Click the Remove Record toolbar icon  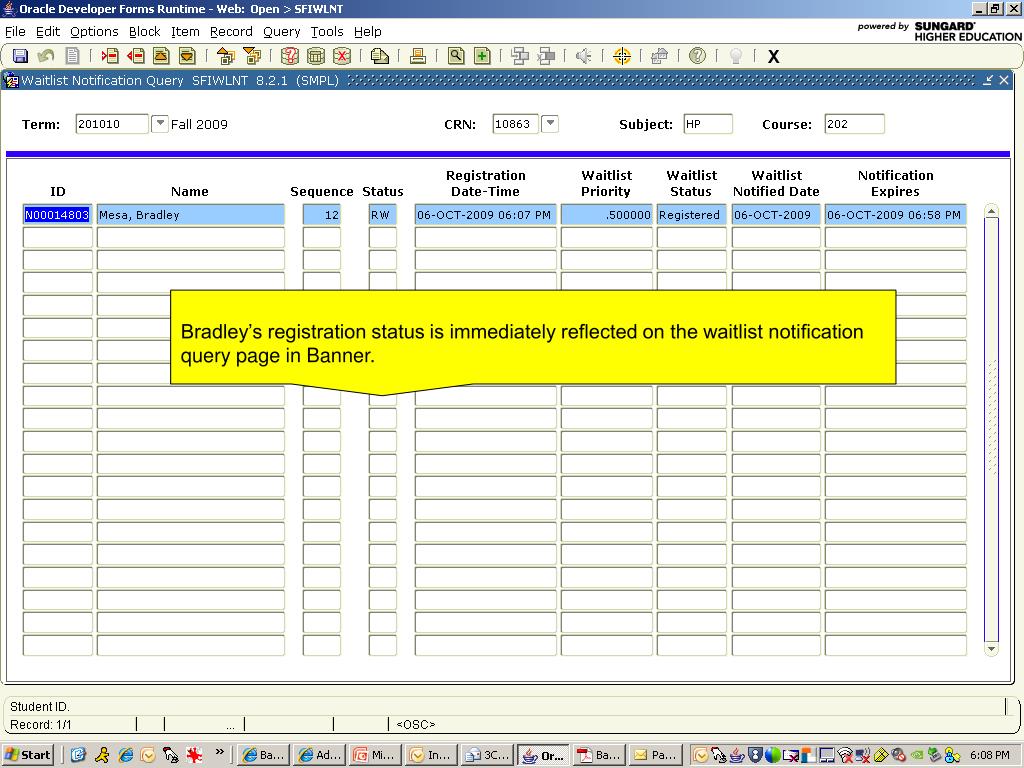pos(136,56)
